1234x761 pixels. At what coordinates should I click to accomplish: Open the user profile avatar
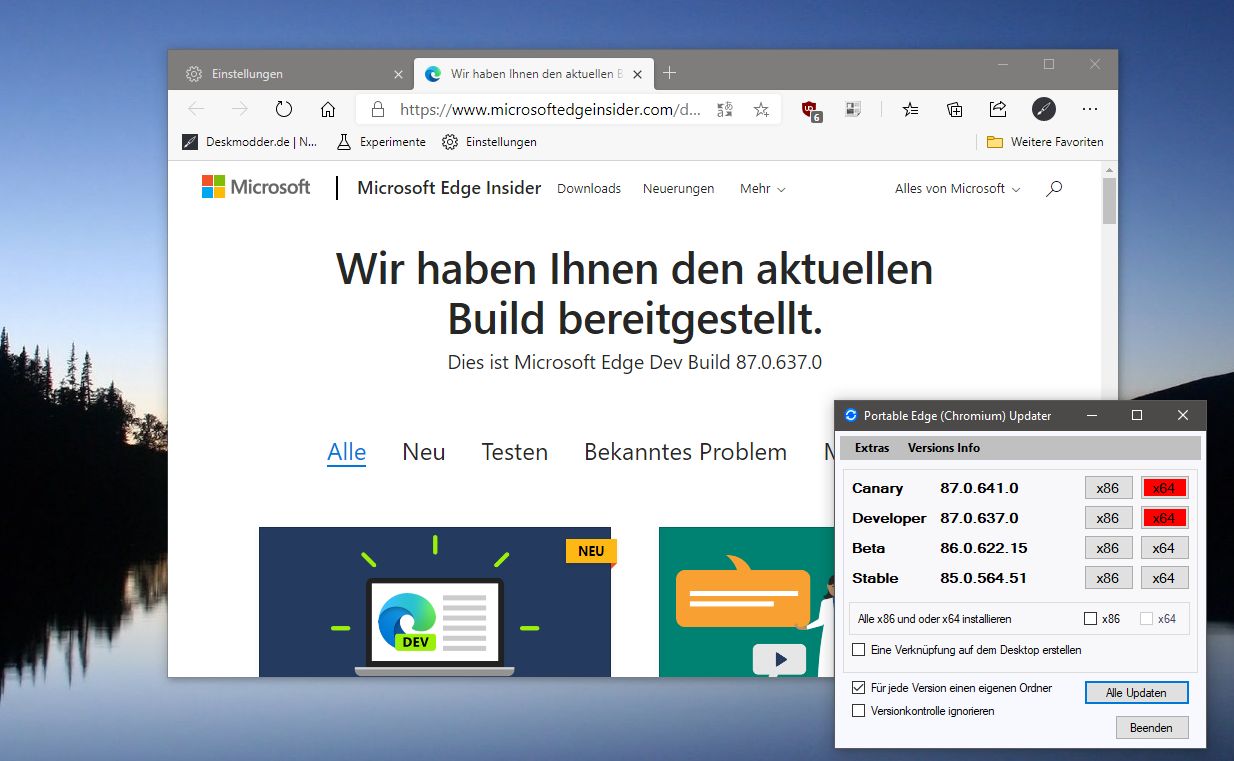coord(1043,109)
